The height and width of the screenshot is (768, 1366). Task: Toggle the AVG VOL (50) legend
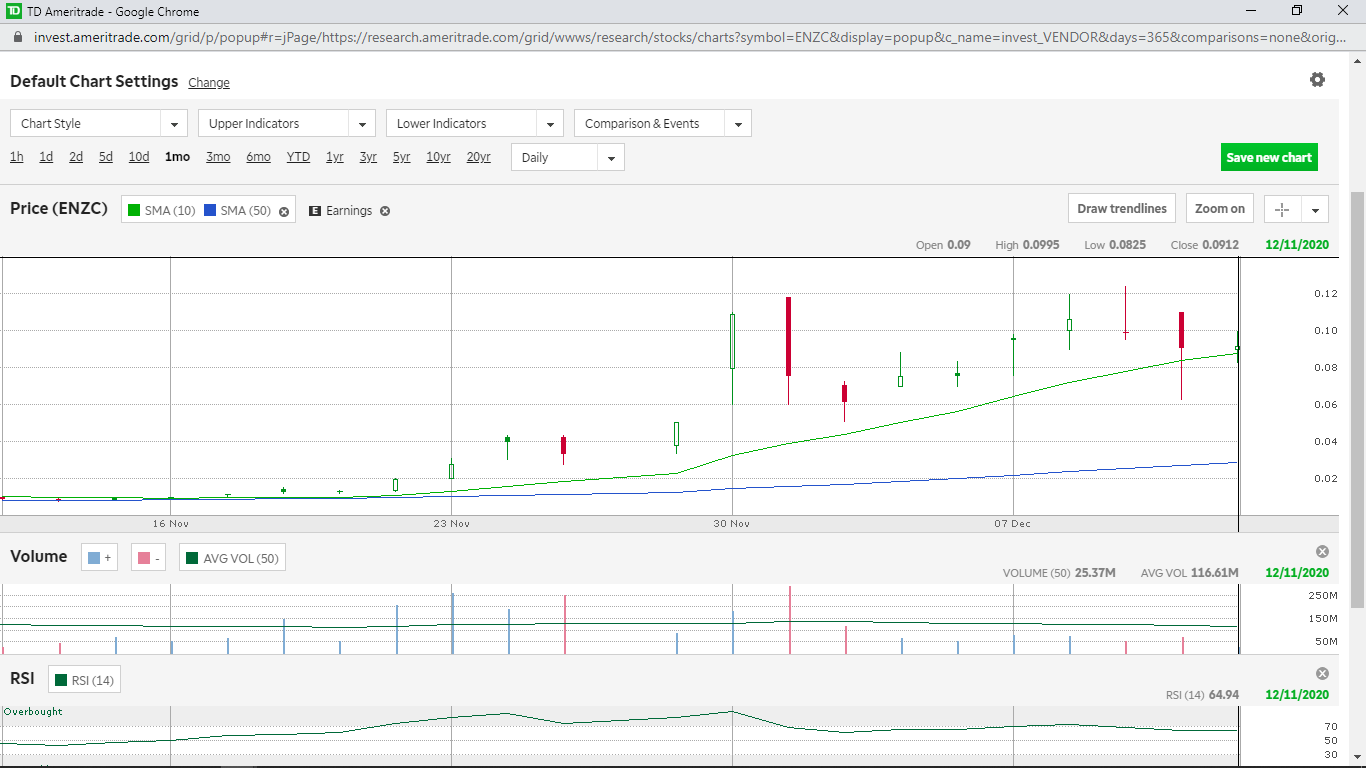(232, 558)
